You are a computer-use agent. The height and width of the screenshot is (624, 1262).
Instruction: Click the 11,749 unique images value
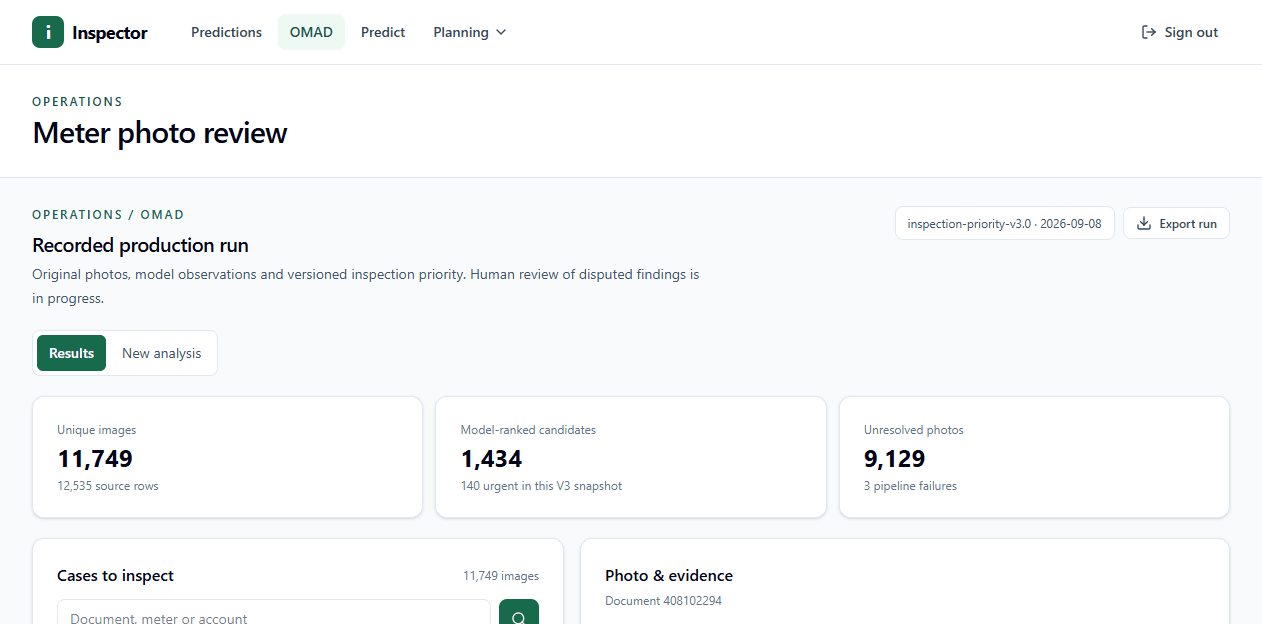point(95,459)
